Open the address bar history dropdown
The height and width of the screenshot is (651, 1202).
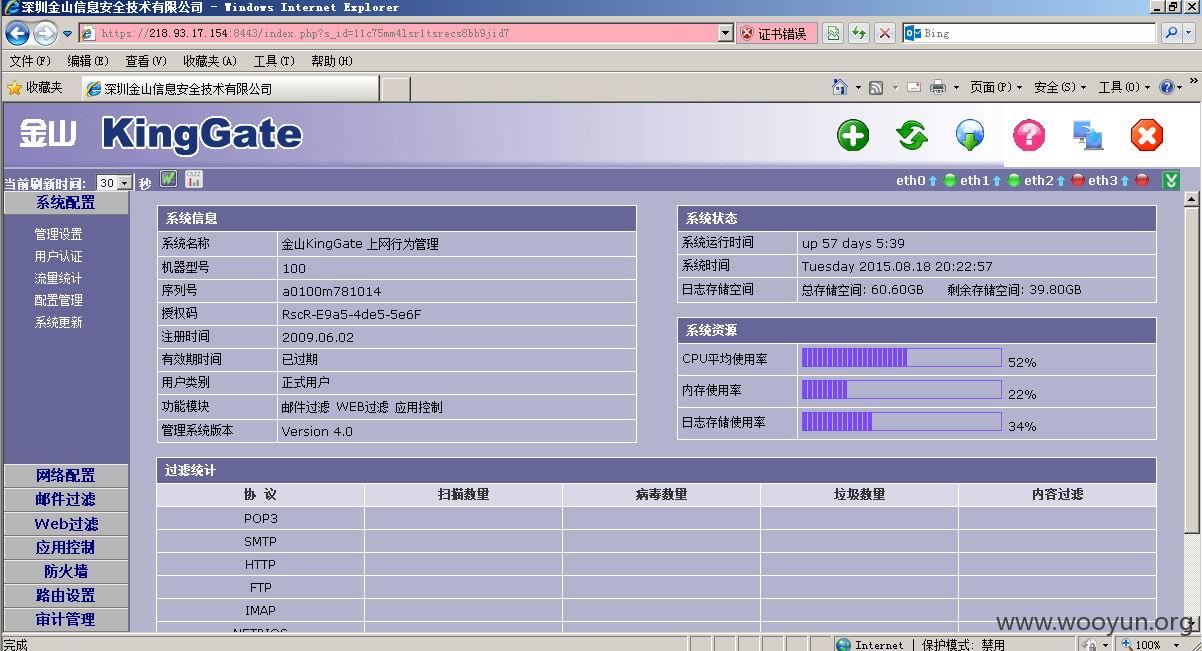[726, 33]
